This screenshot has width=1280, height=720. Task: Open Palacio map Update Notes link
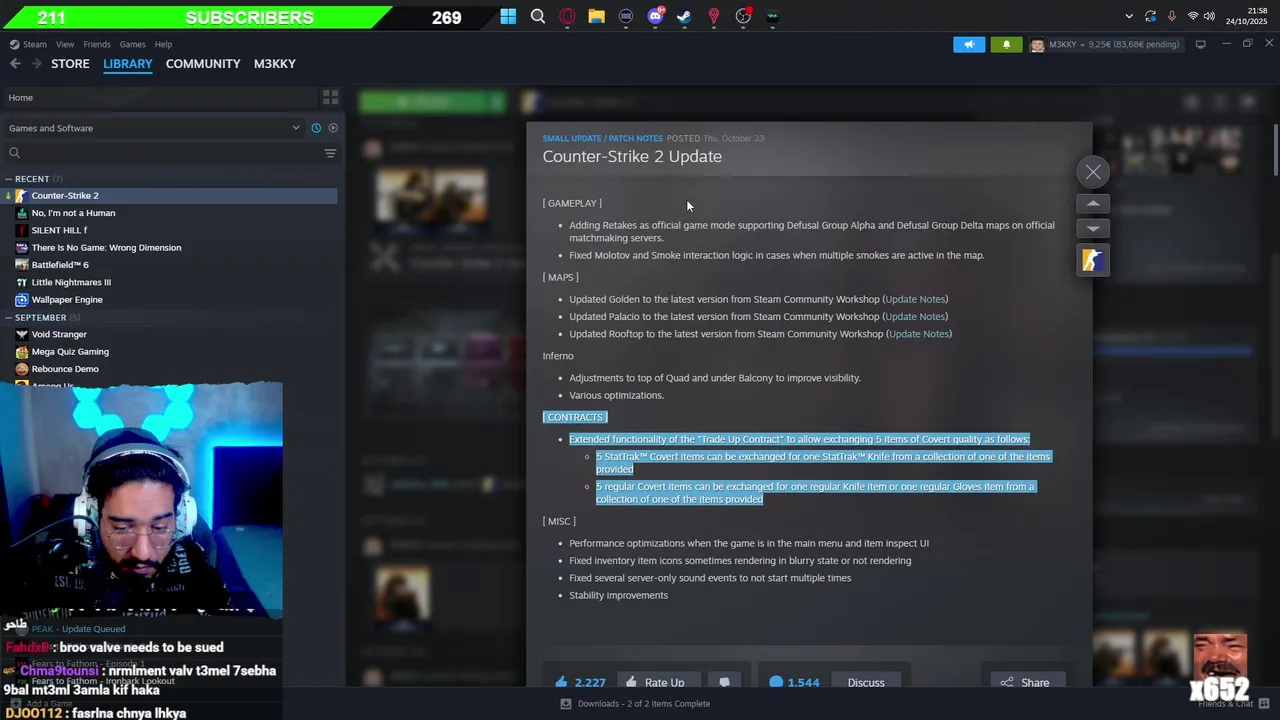point(915,316)
